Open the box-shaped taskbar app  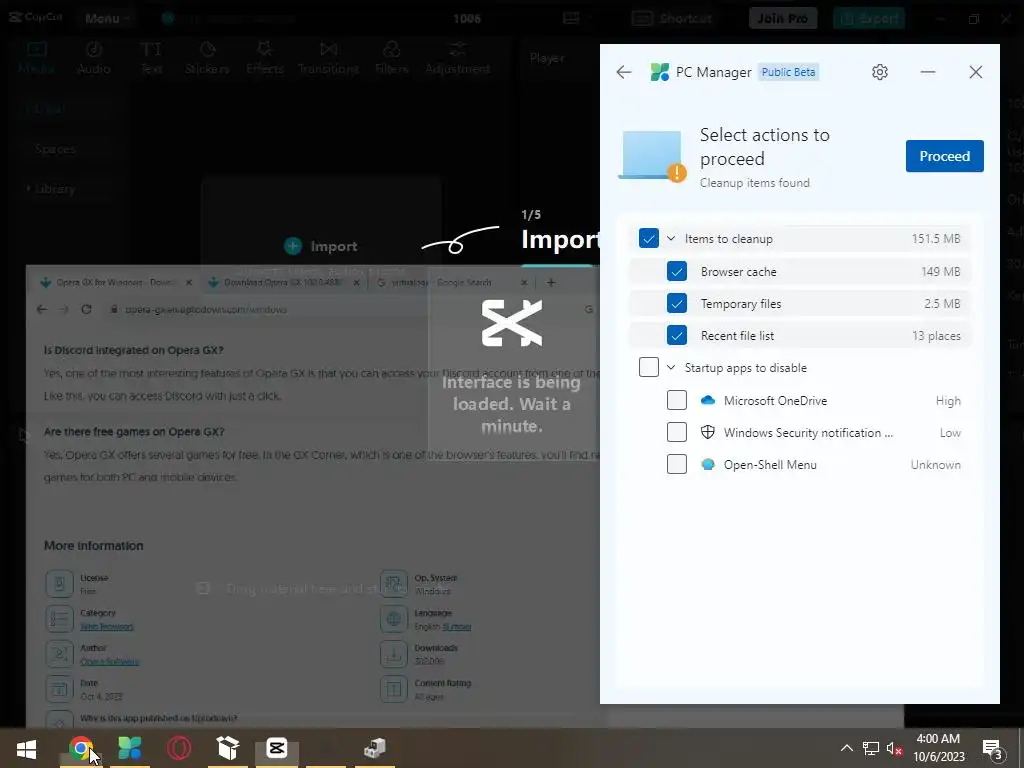227,748
